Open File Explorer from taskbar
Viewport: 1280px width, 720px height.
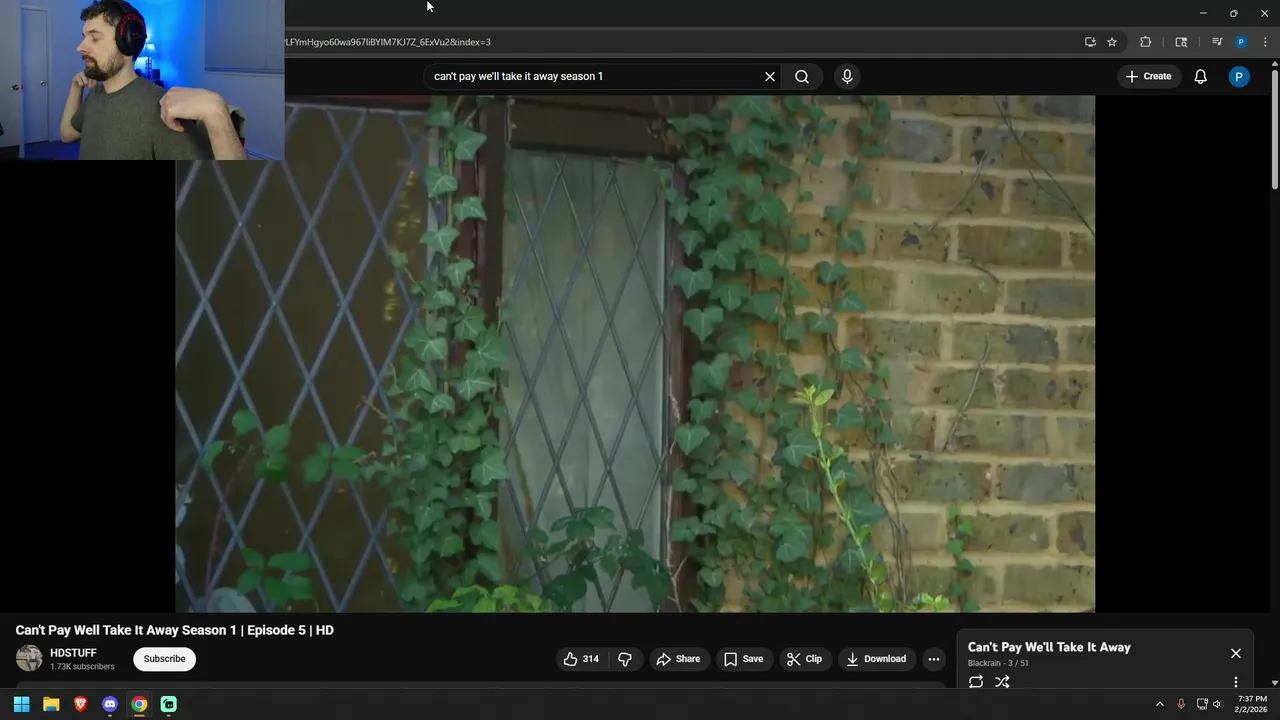coord(51,704)
